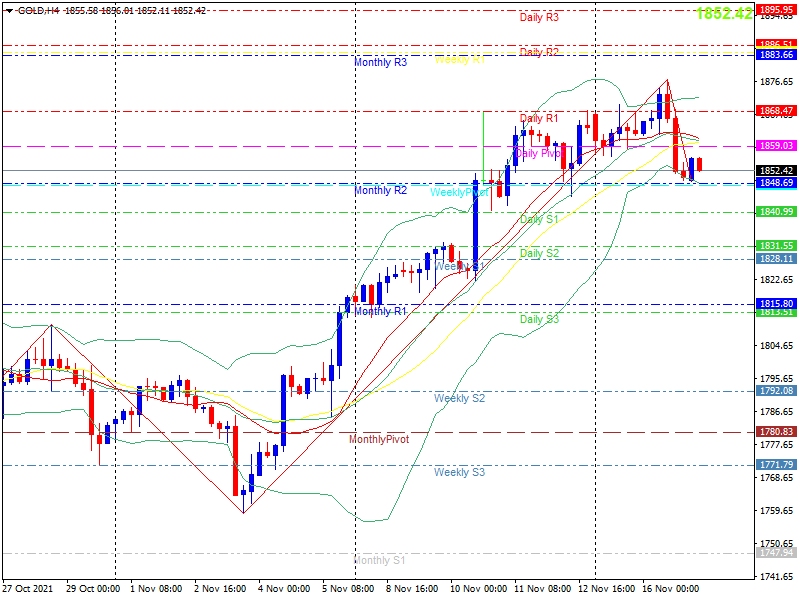800x600 pixels.
Task: Click the 1895.95 Daily R3 price tag
Action: pos(776,10)
